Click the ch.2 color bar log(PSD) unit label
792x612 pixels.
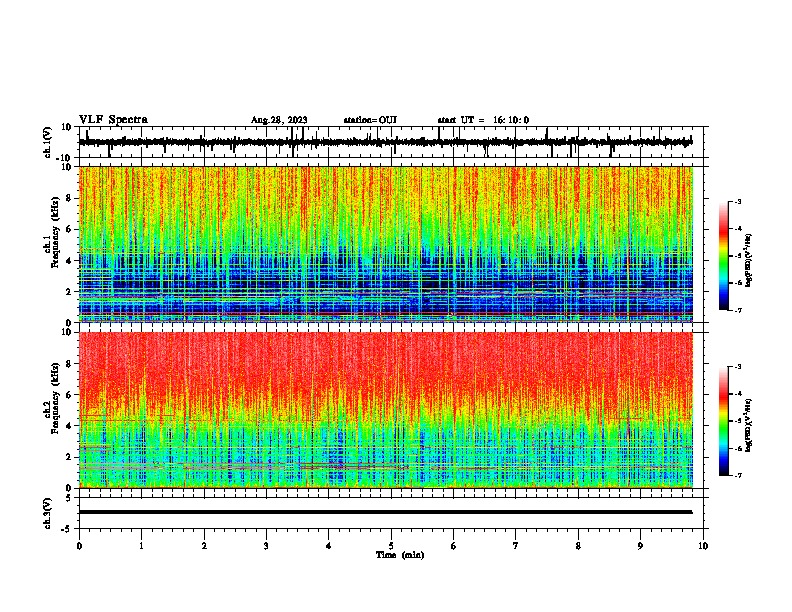[x=749, y=425]
